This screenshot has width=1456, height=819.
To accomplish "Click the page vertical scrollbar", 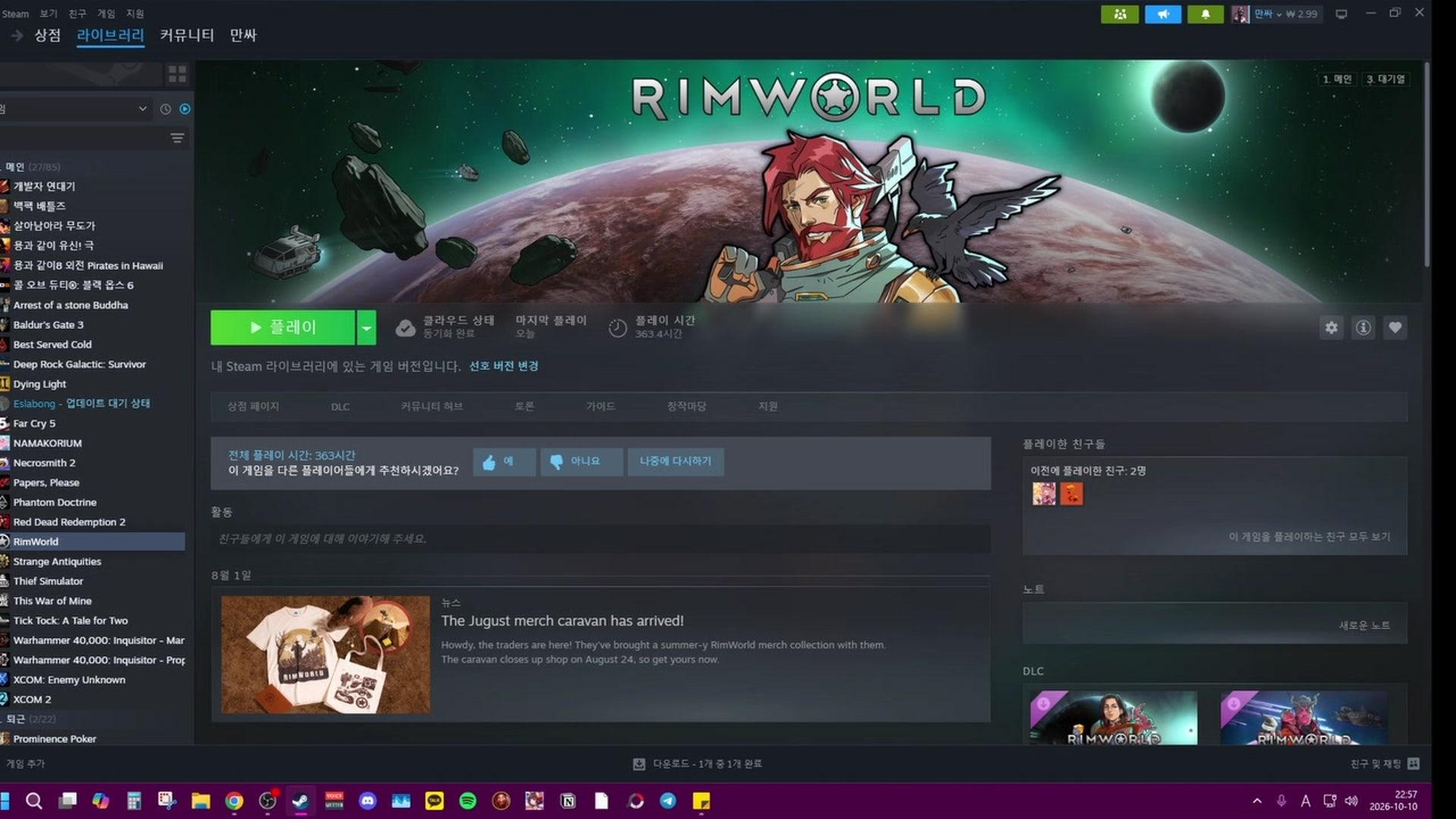I will (x=1426, y=165).
